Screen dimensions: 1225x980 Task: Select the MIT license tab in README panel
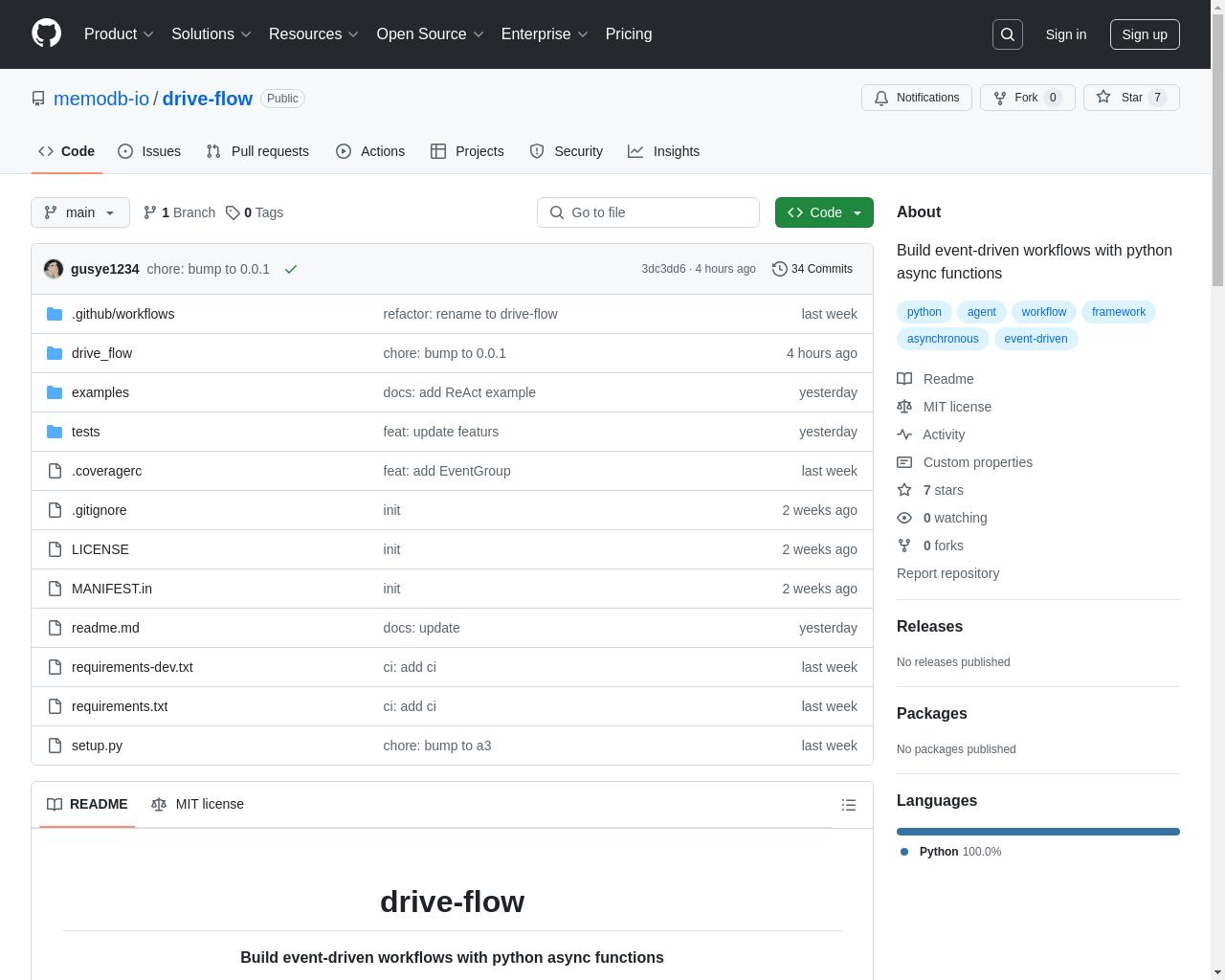coord(198,804)
